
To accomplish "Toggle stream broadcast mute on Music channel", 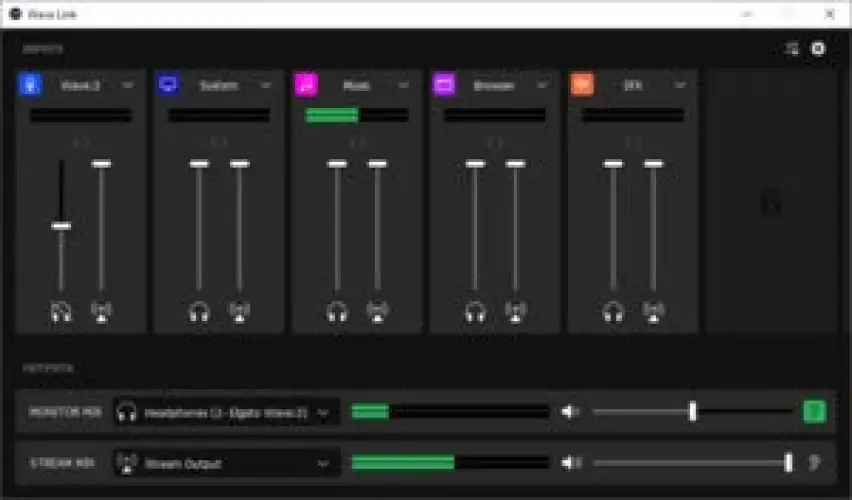I will [377, 312].
